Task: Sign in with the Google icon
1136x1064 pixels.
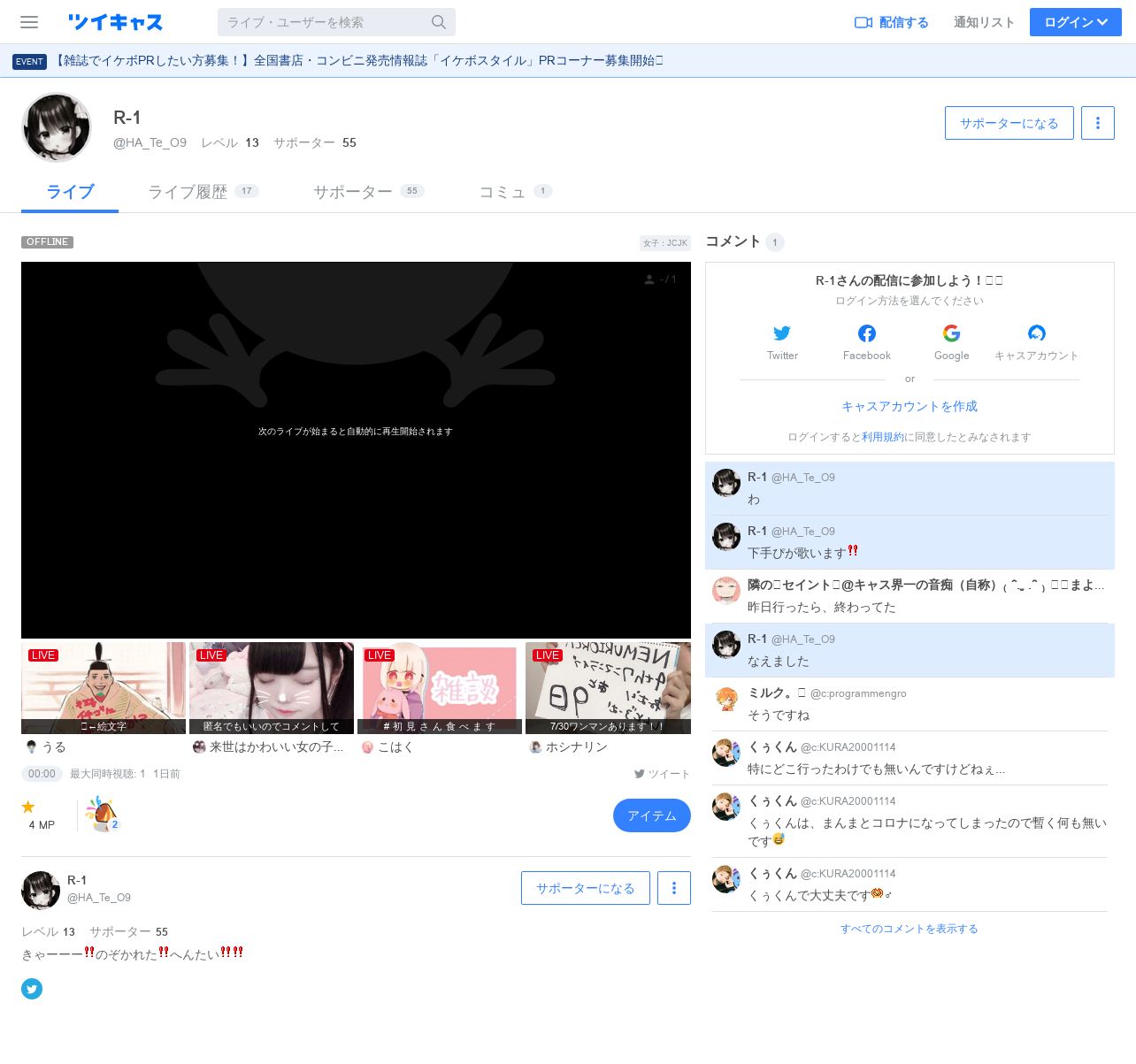Action: pyautogui.click(x=952, y=333)
